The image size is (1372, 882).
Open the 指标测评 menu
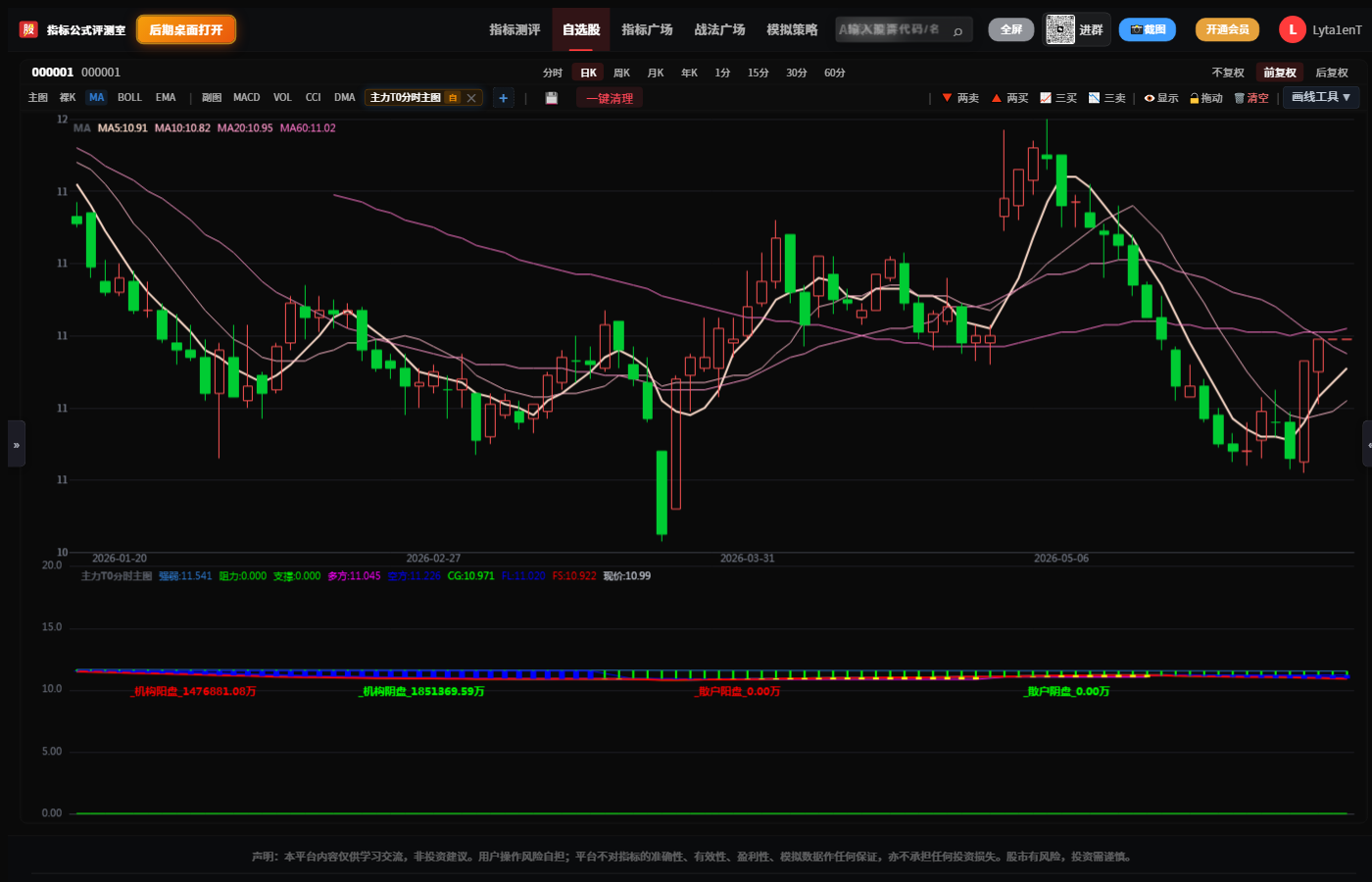coord(514,29)
